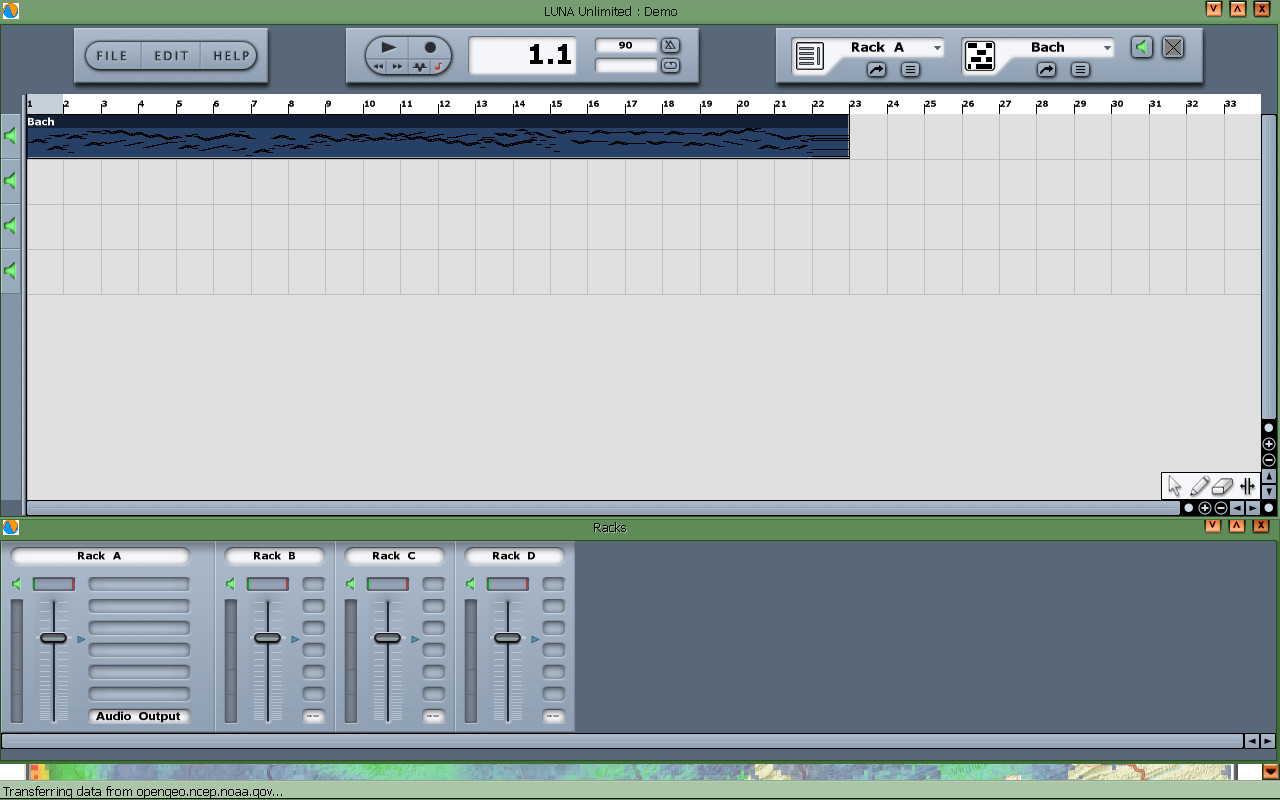Toggle the green speaker in the top toolbar

coord(1142,47)
